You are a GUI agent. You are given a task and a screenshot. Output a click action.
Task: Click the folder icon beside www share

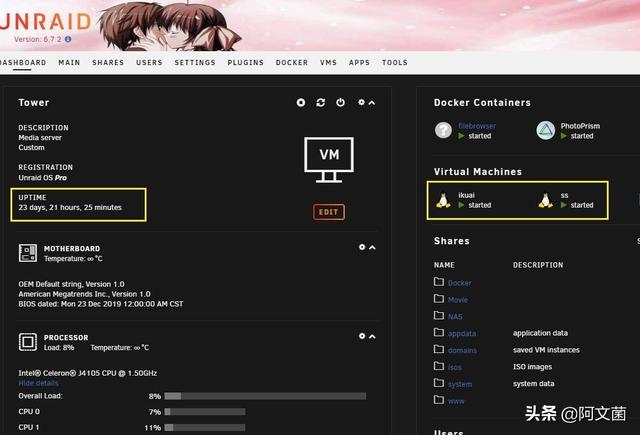pyautogui.click(x=439, y=399)
